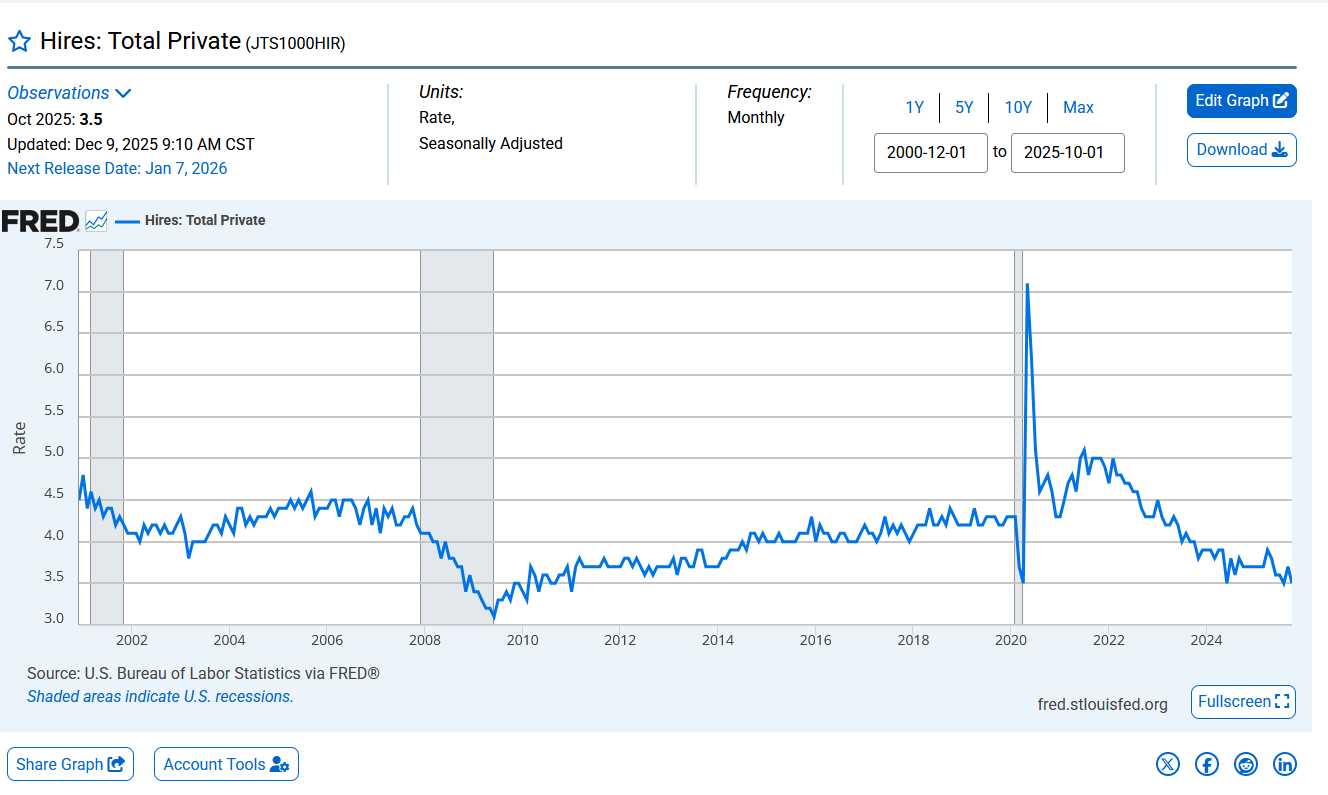Click the Shaded areas indicate U.S. recessions link

point(160,697)
